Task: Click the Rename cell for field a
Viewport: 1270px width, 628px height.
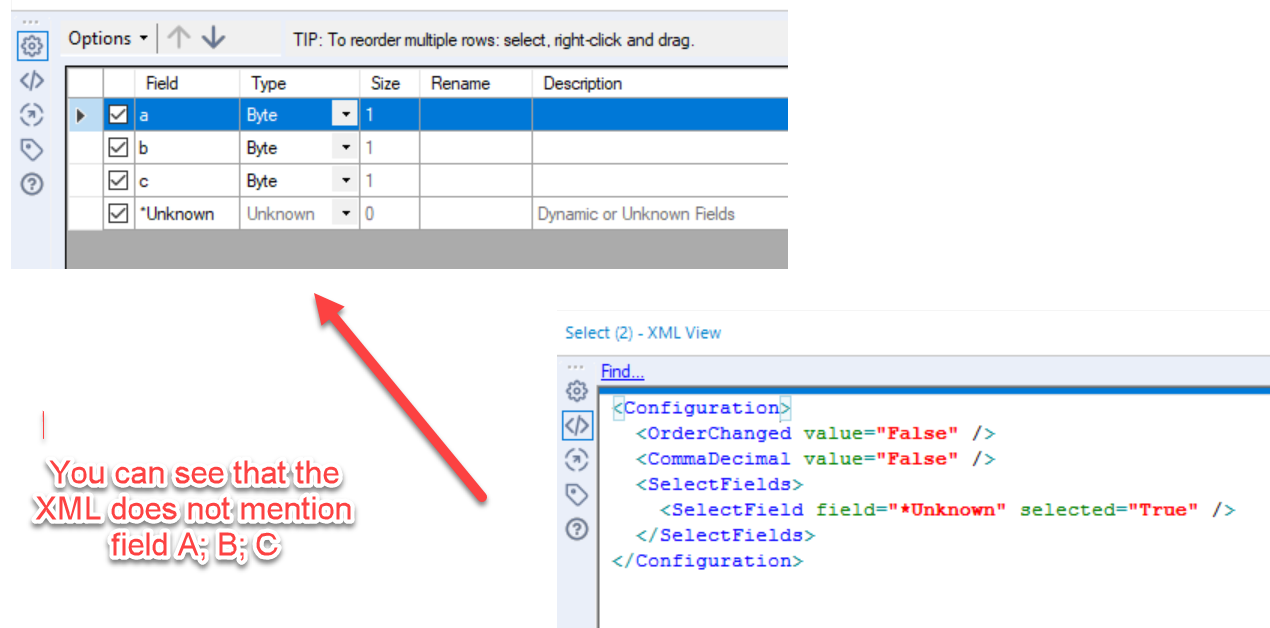Action: [x=475, y=114]
